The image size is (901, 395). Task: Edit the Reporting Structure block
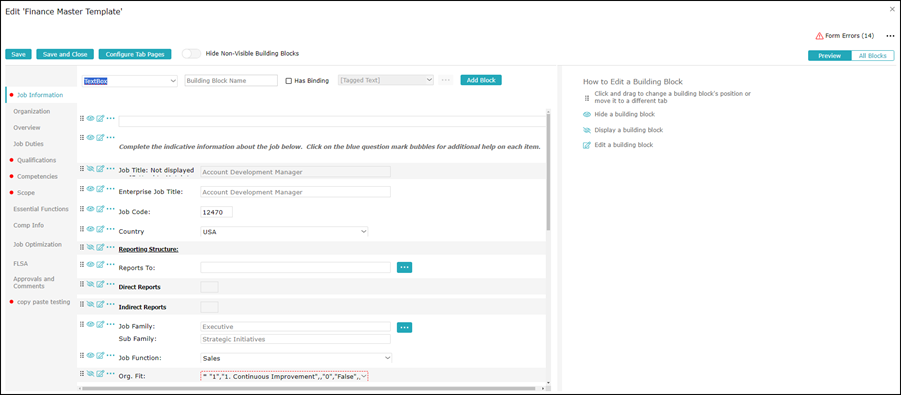100,247
